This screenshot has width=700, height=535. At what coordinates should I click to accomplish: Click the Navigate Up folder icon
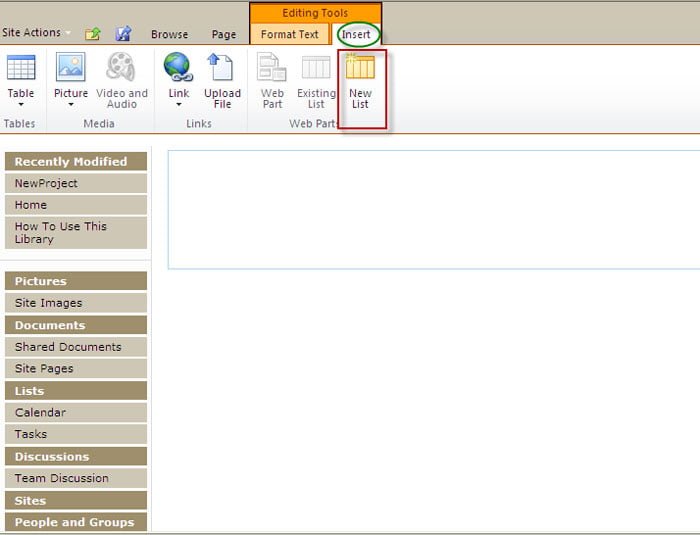pos(93,34)
